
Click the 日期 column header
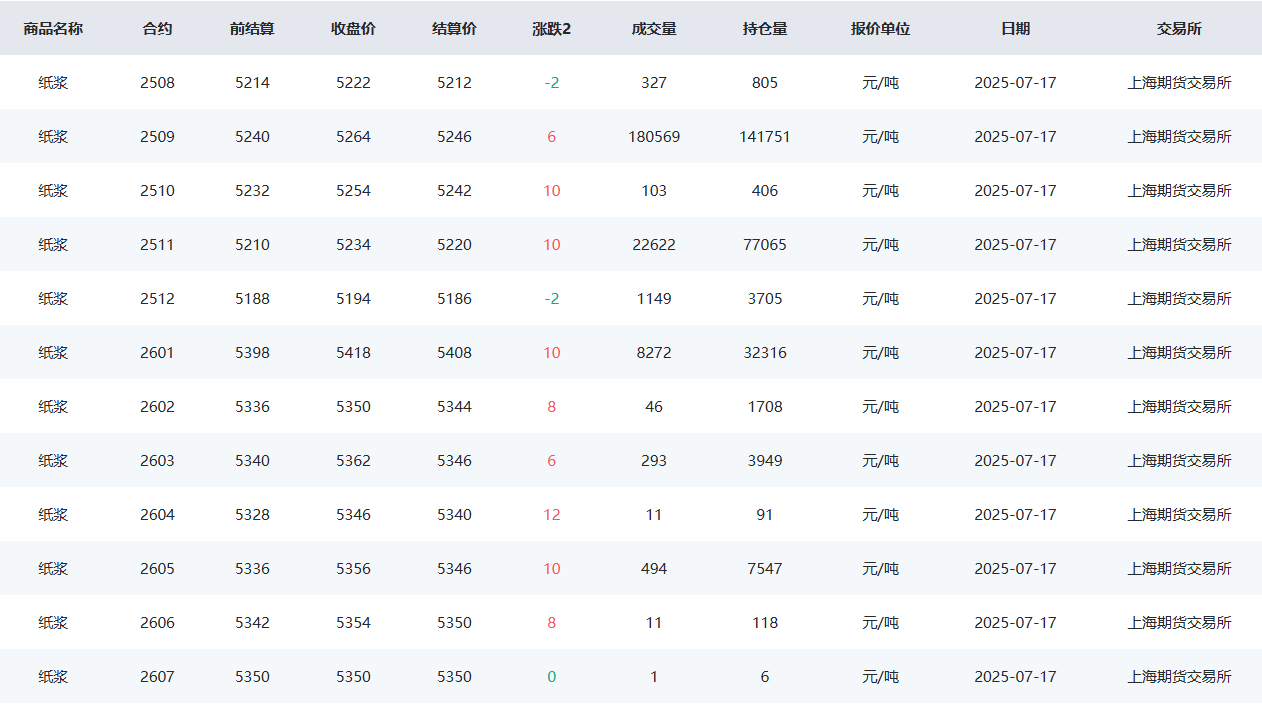[1015, 29]
